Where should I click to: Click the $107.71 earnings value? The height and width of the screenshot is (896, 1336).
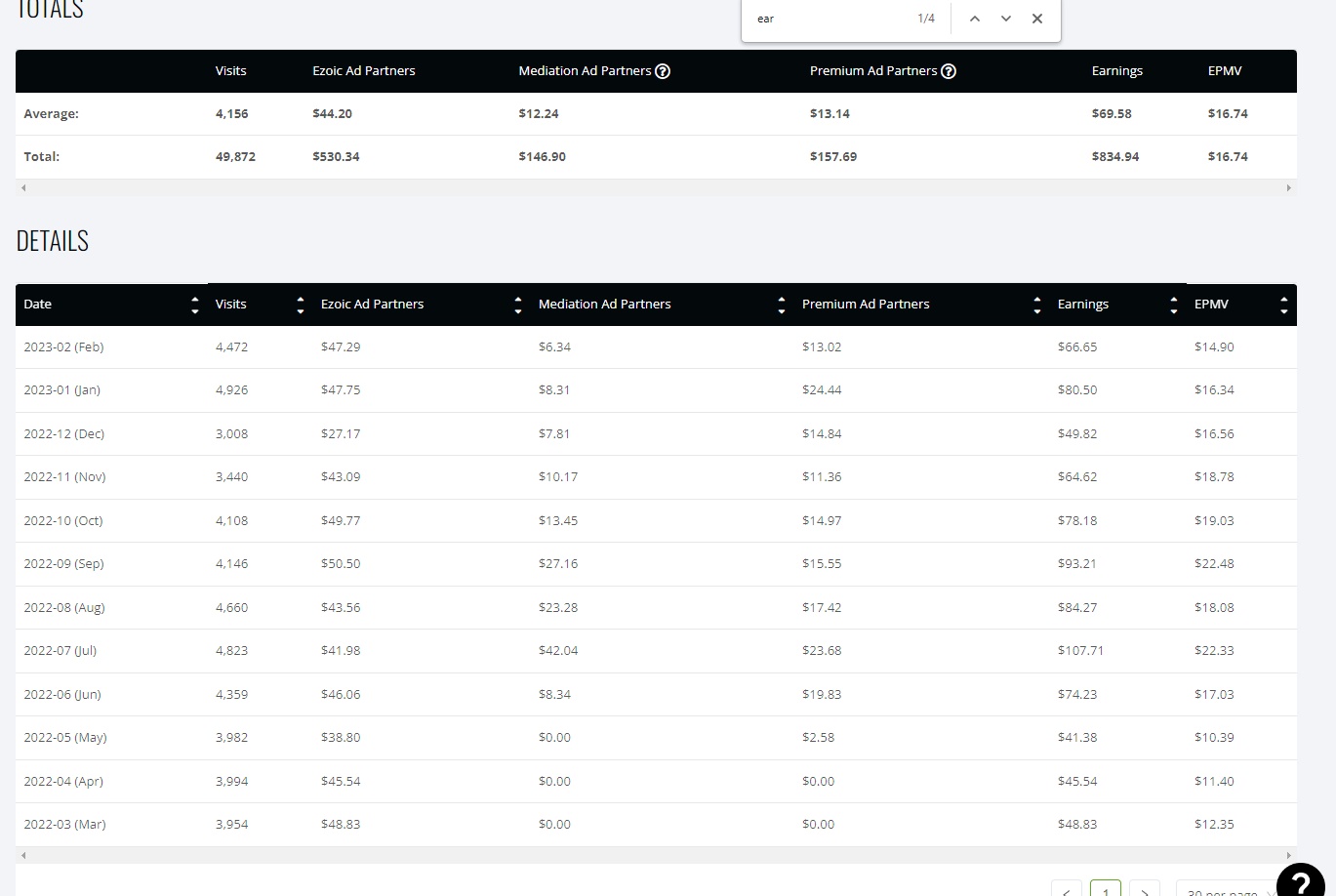[1080, 650]
